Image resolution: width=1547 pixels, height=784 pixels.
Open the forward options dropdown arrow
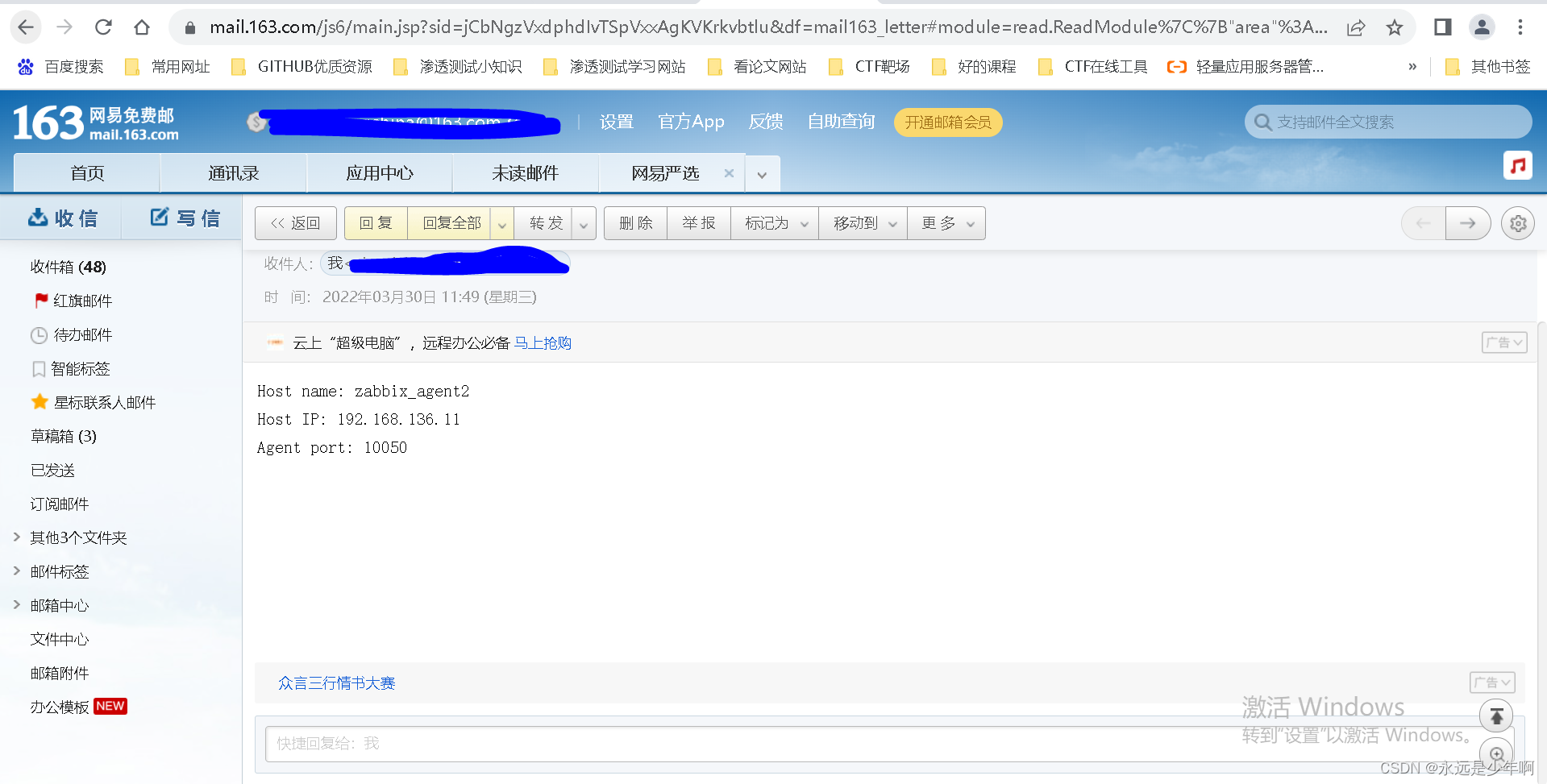(584, 224)
